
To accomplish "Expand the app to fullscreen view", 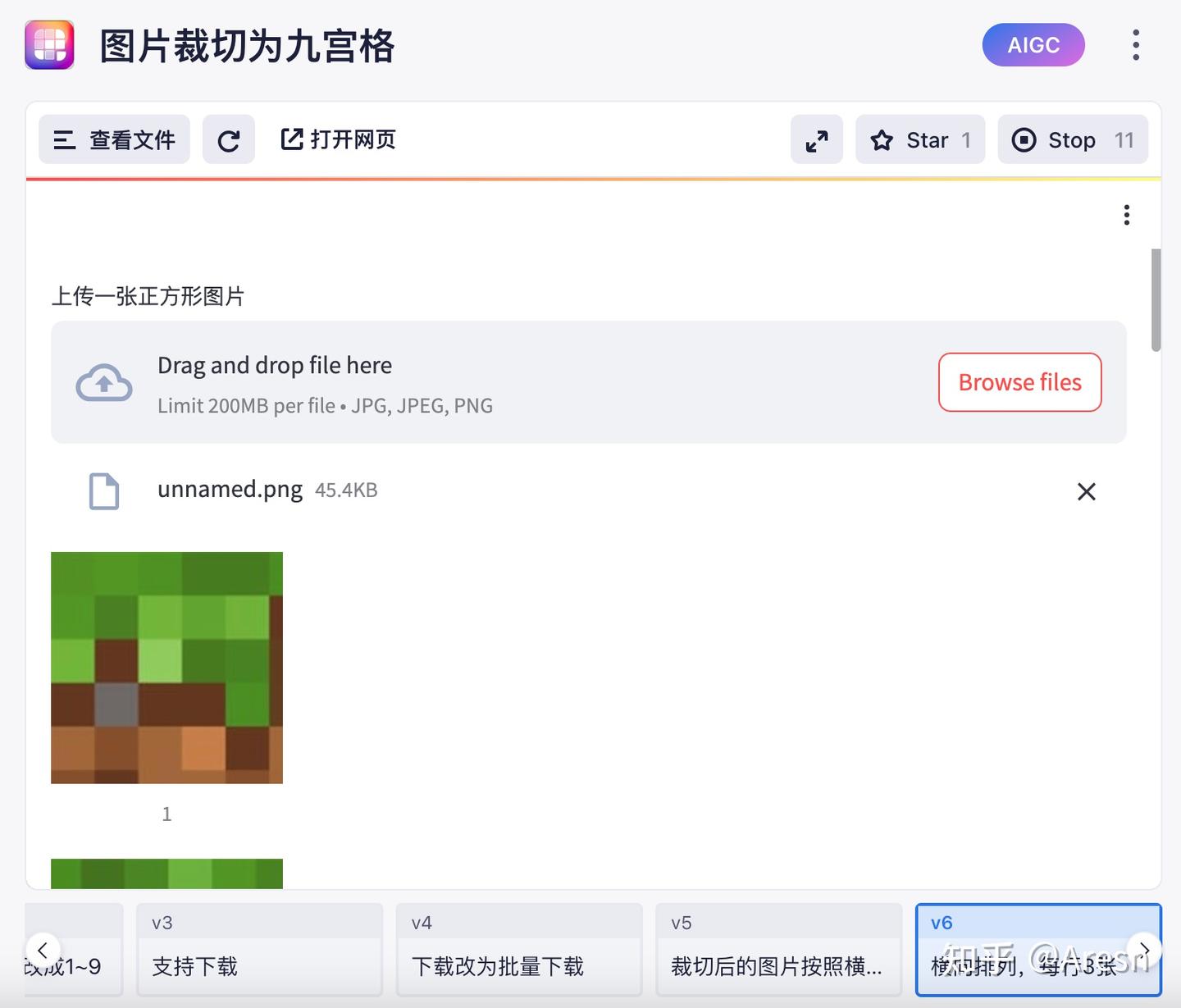I will [816, 139].
